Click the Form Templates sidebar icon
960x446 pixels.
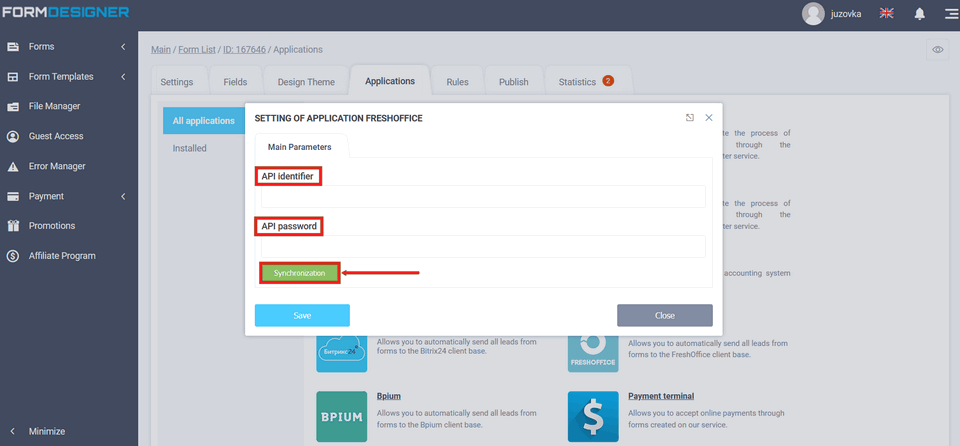pos(13,77)
